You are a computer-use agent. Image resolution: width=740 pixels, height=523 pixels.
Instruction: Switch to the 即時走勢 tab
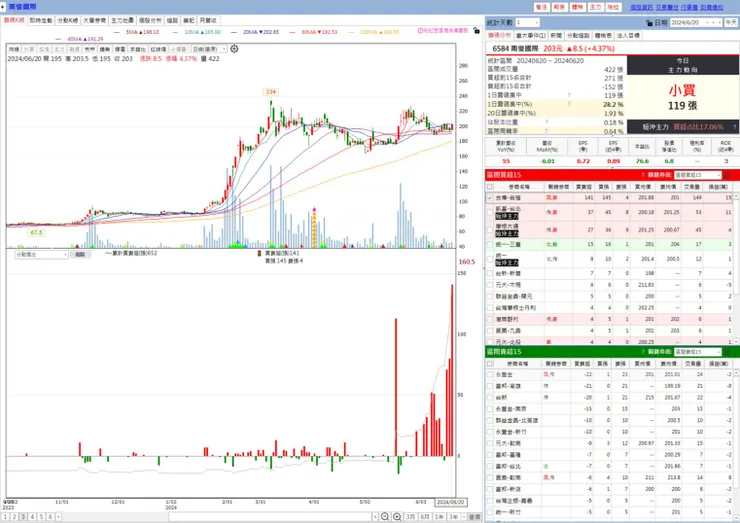(41, 21)
